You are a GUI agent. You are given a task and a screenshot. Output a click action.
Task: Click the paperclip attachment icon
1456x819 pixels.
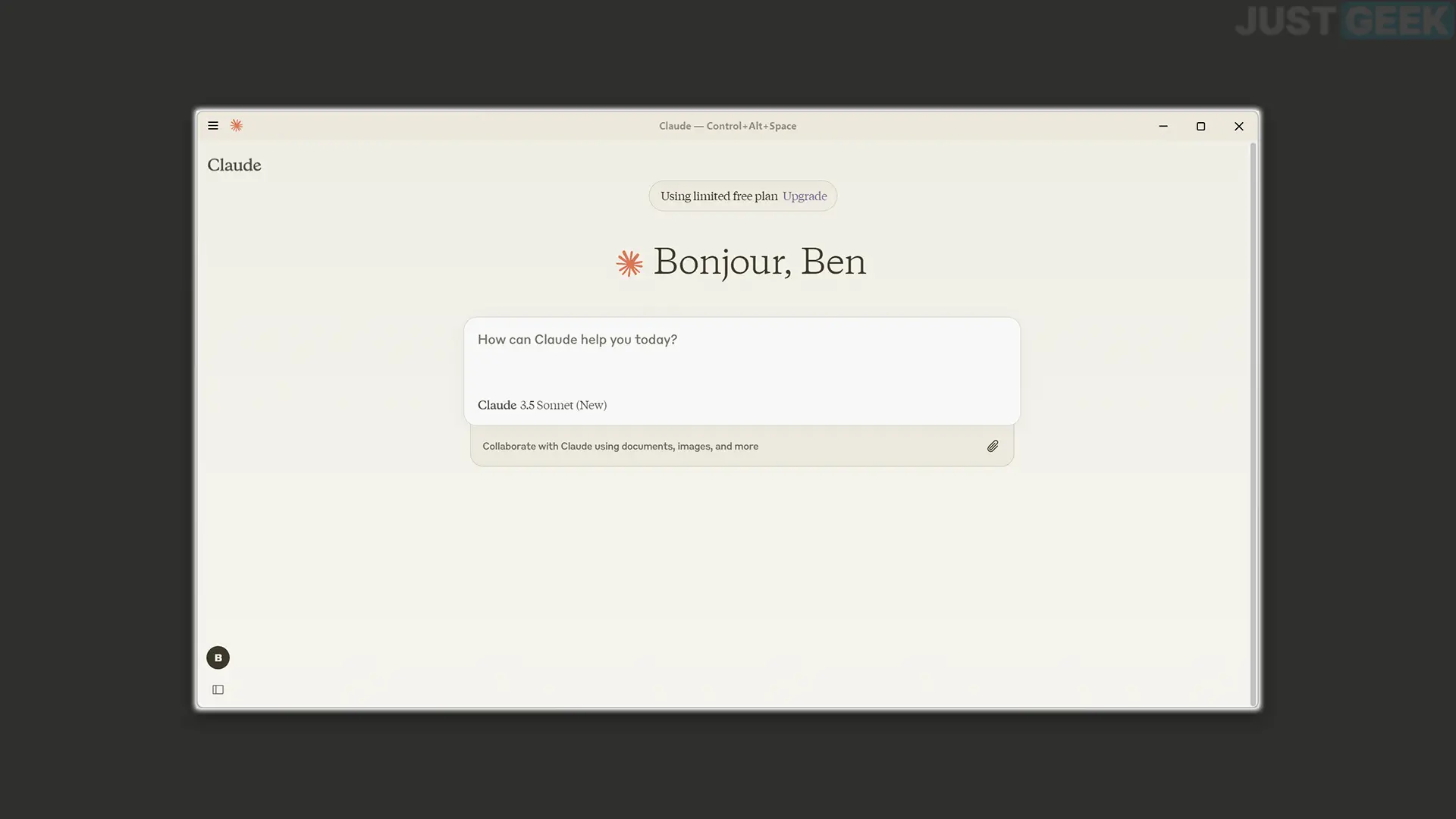(x=993, y=447)
